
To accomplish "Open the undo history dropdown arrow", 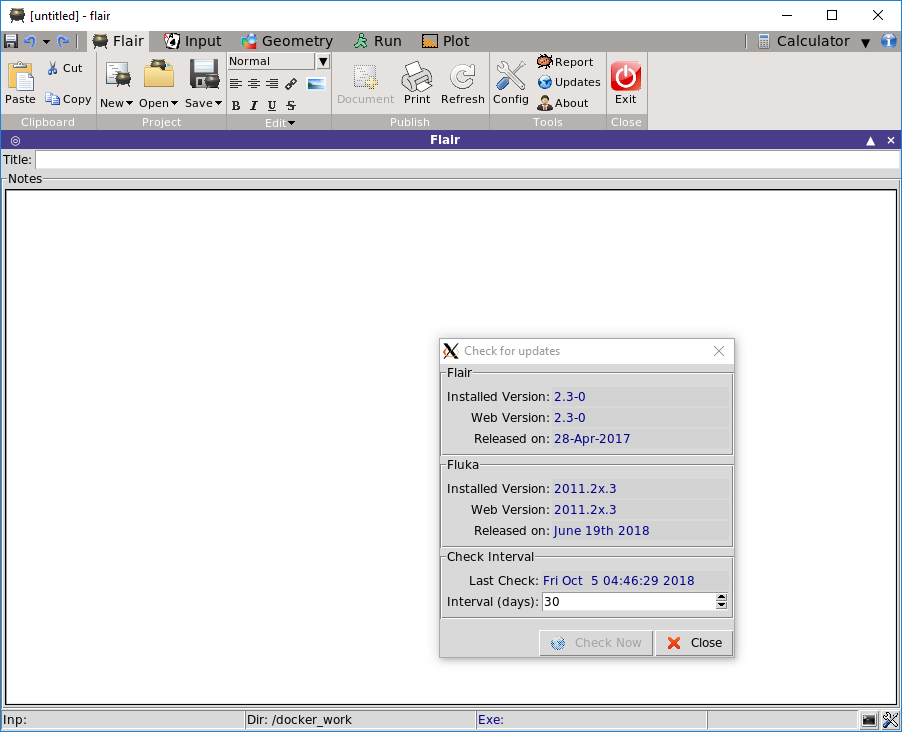I will click(x=46, y=41).
